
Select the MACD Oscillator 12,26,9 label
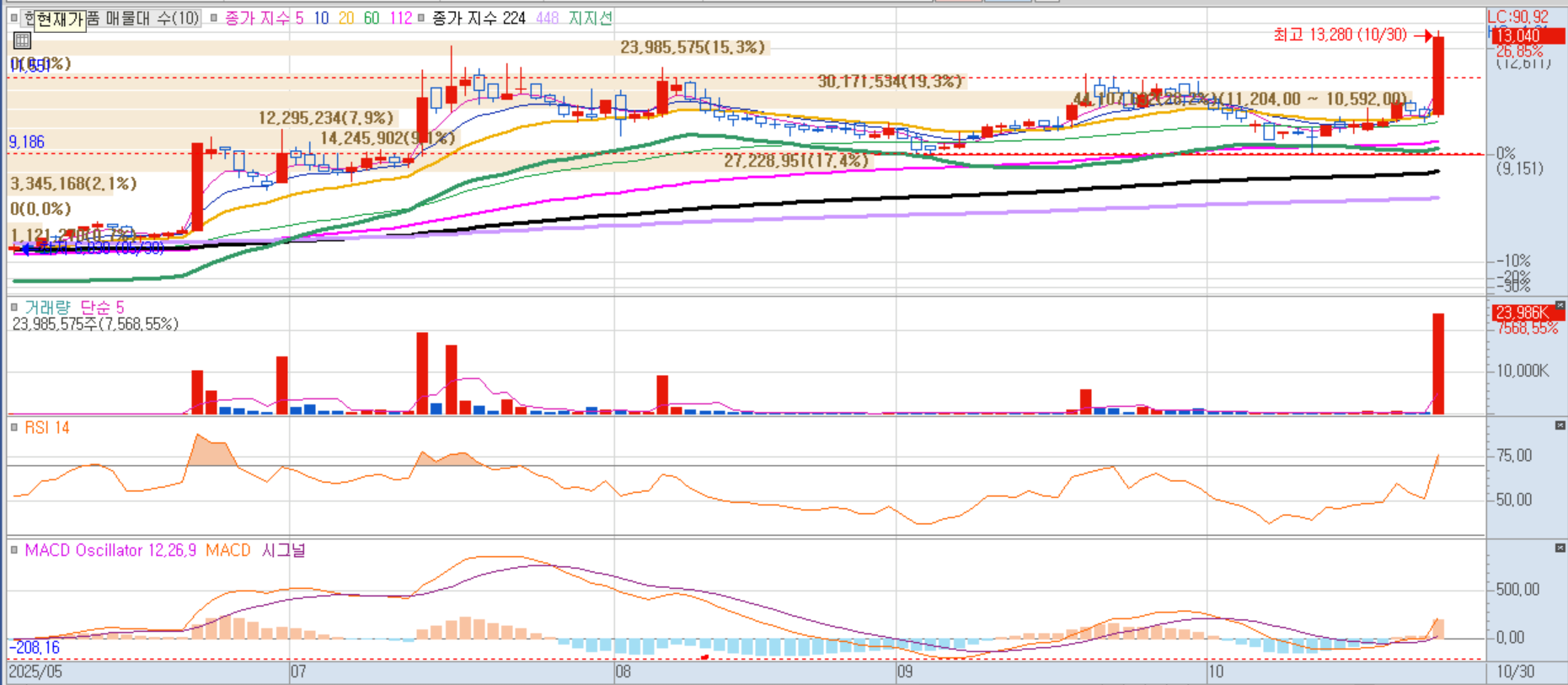click(x=110, y=550)
